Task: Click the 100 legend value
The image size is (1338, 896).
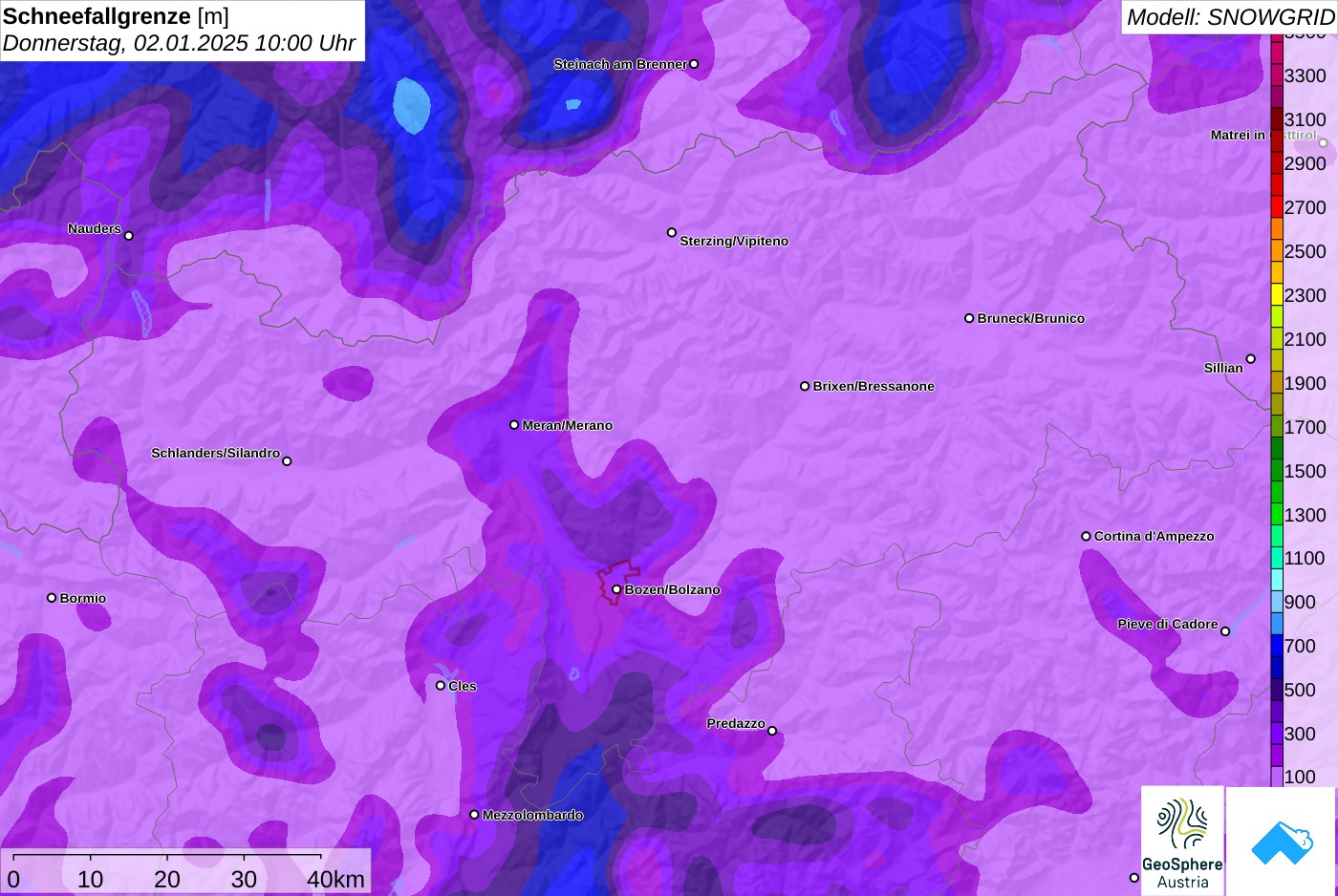Action: pyautogui.click(x=1300, y=777)
